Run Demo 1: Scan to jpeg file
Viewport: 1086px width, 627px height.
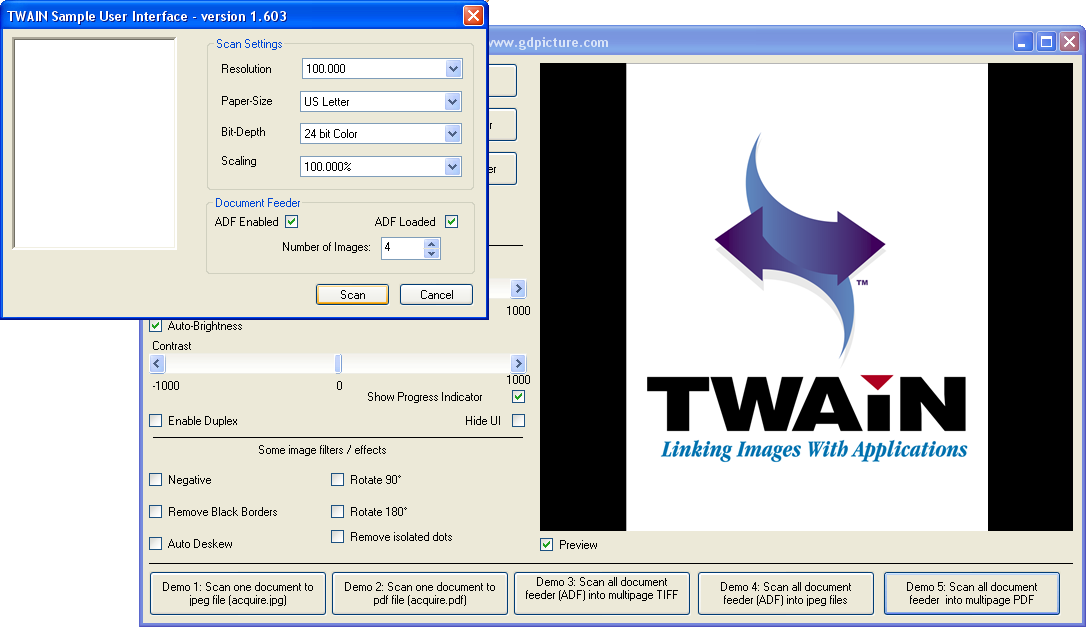pyautogui.click(x=238, y=593)
